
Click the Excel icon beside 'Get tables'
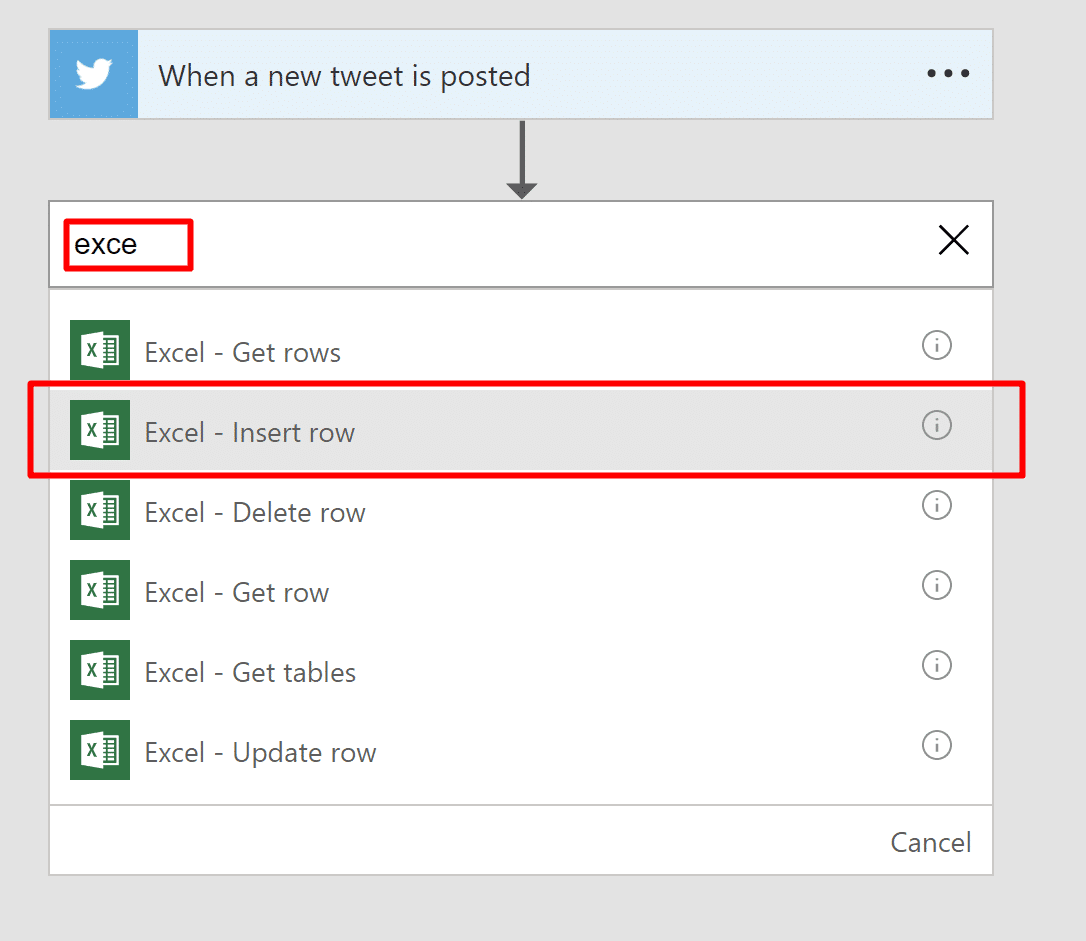pos(100,670)
